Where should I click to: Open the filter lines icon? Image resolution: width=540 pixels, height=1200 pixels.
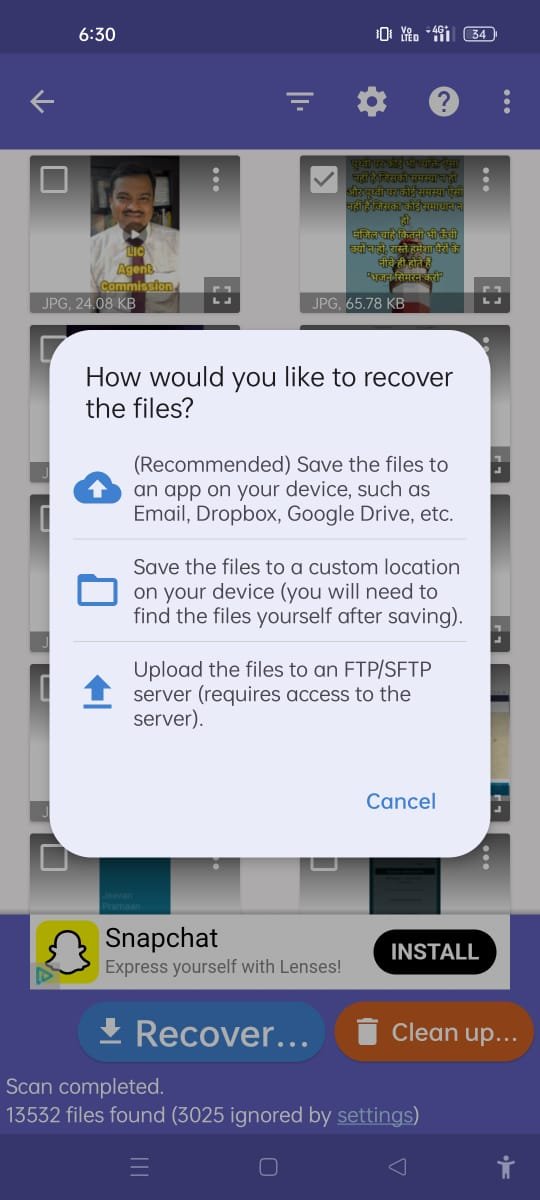(299, 101)
